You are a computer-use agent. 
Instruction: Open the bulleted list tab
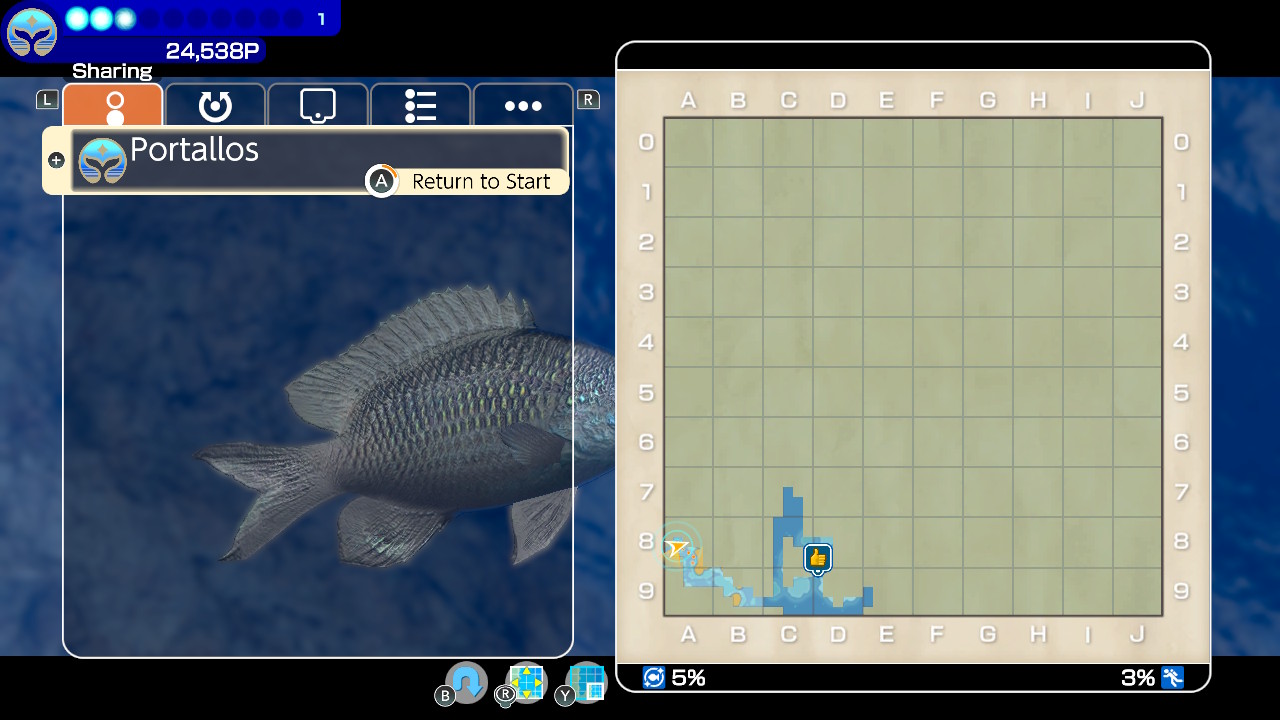pyautogui.click(x=420, y=105)
